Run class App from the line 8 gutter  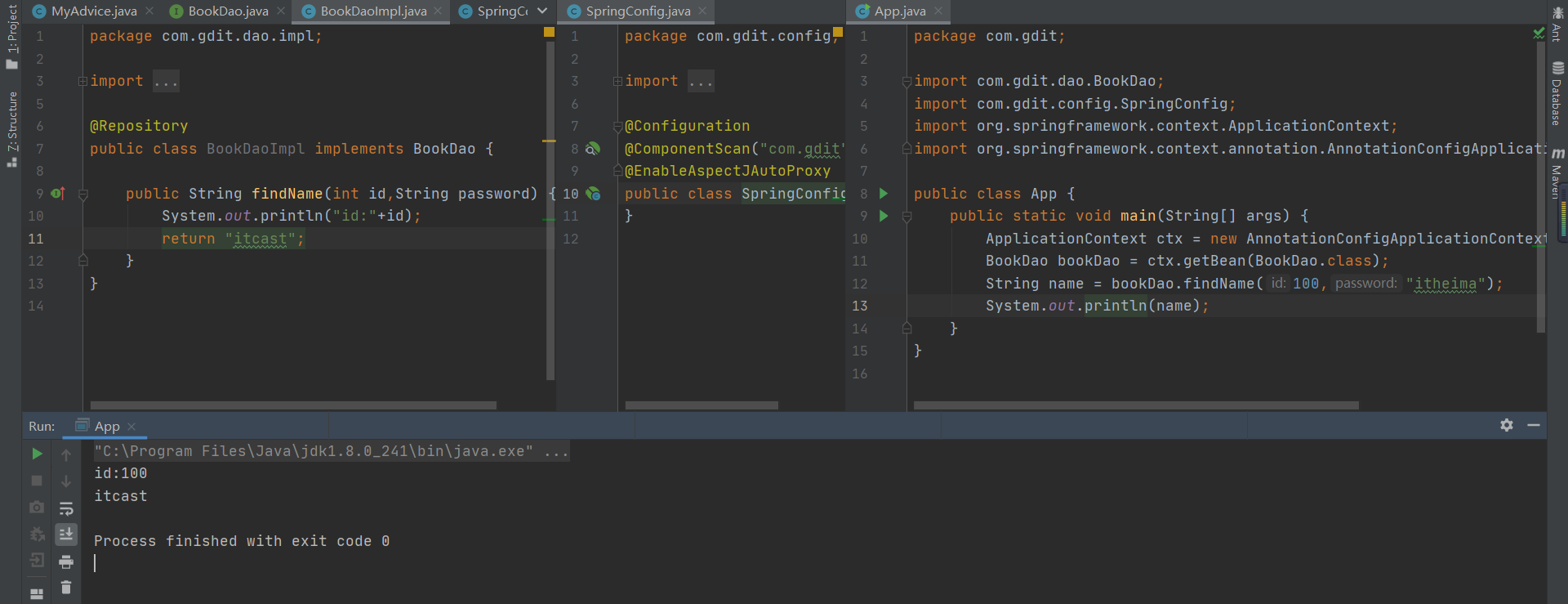[x=884, y=194]
